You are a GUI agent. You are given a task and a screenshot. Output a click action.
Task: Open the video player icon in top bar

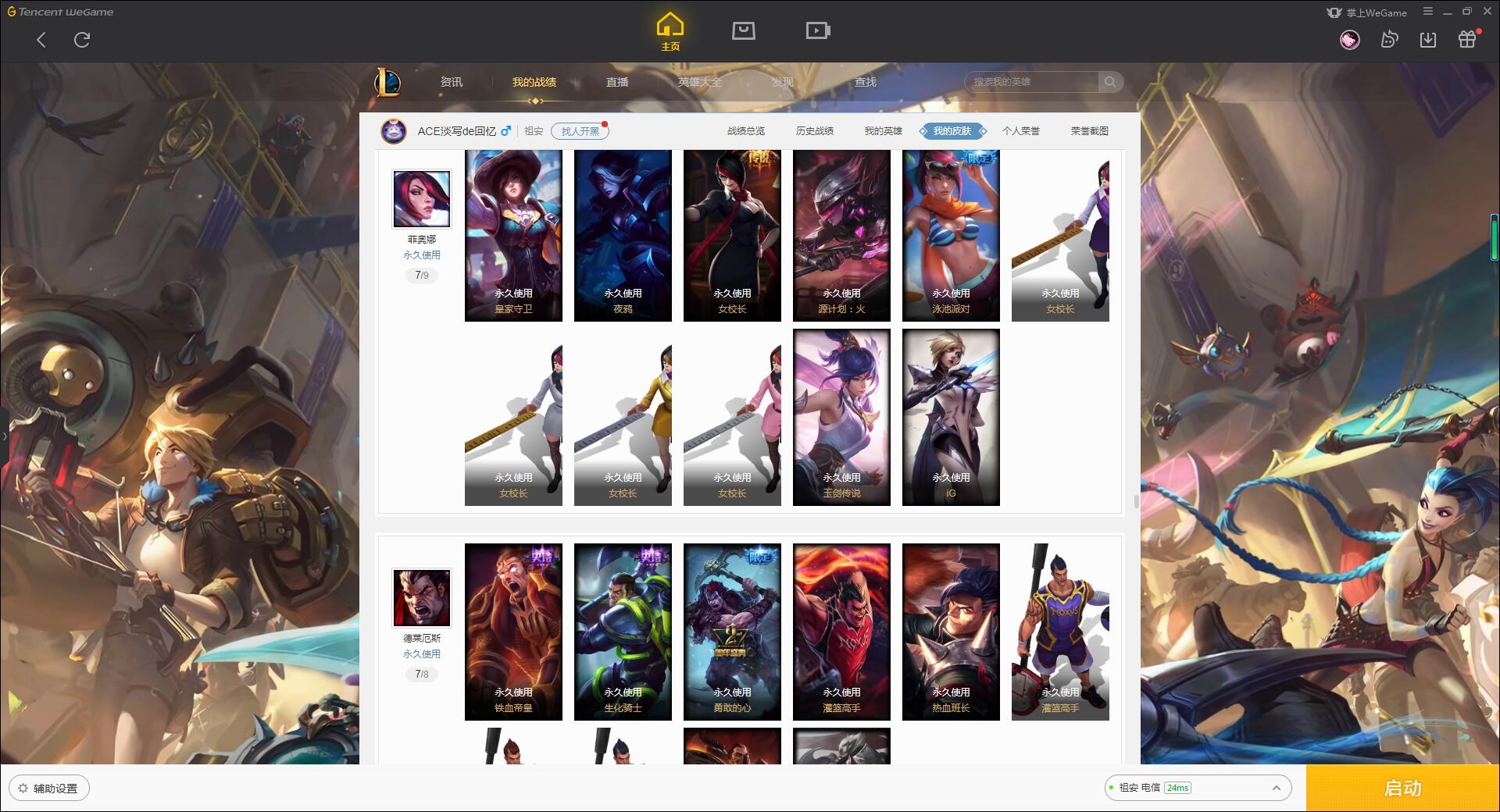coord(818,30)
